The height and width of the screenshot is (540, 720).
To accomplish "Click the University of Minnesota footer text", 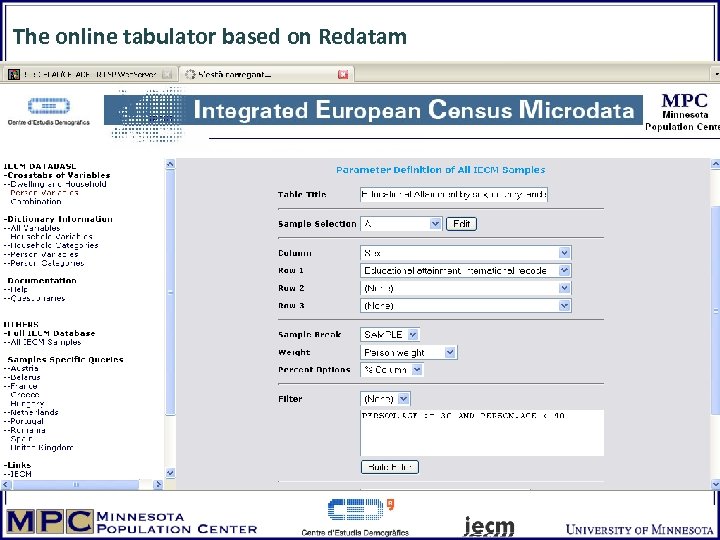I will [x=639, y=529].
